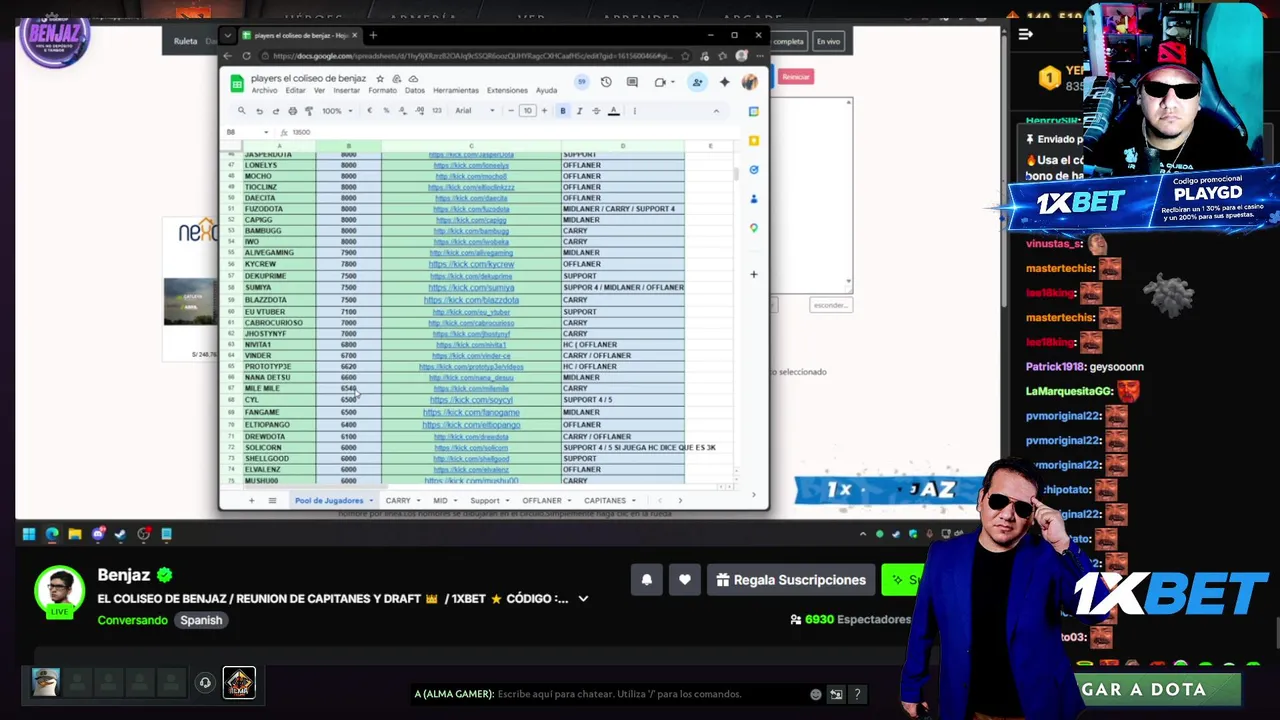Viewport: 1280px width, 720px height.
Task: Collapse the Sheets menus chevron
Action: point(716,111)
